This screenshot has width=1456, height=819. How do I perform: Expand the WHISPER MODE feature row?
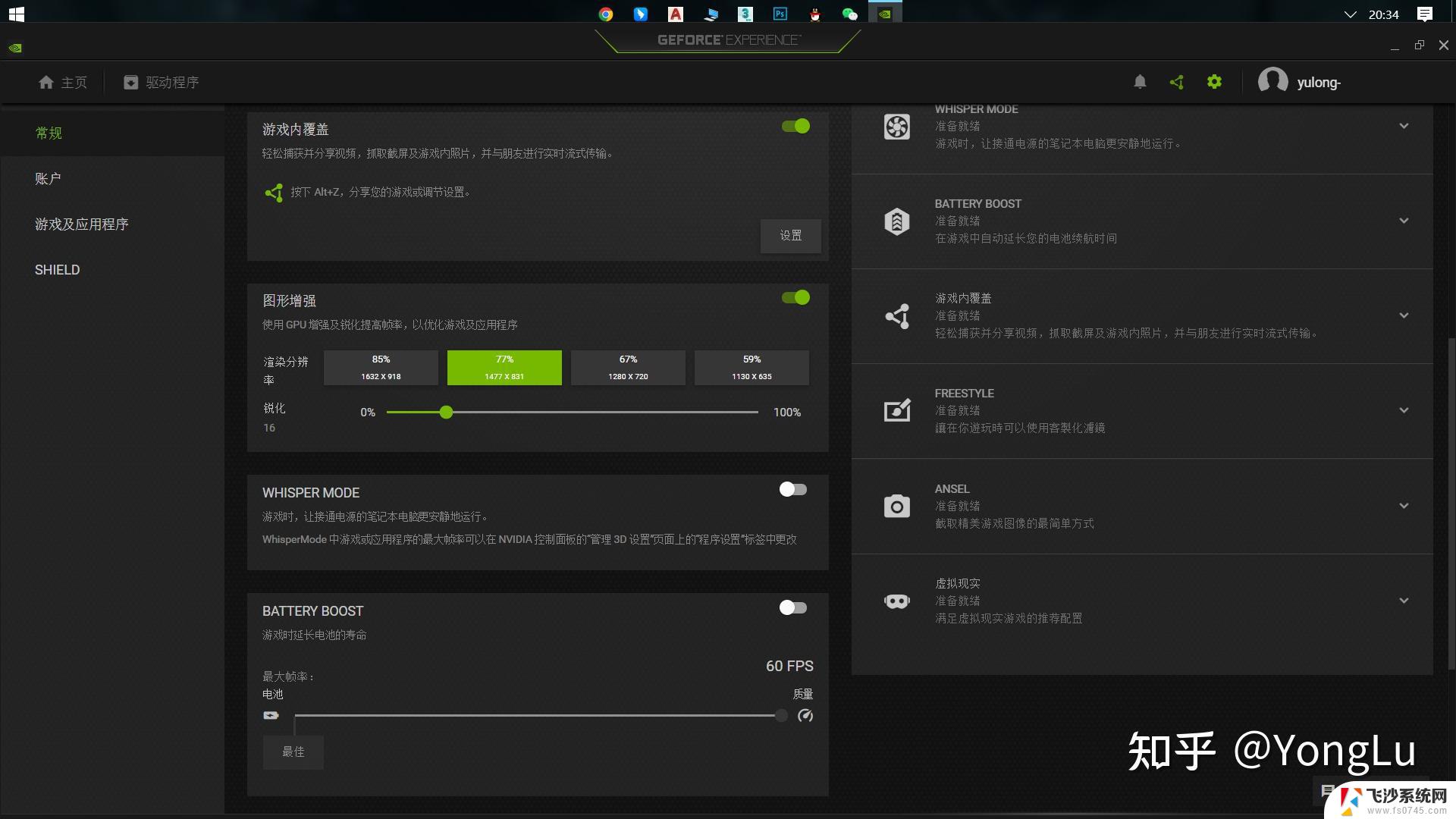coord(1404,126)
